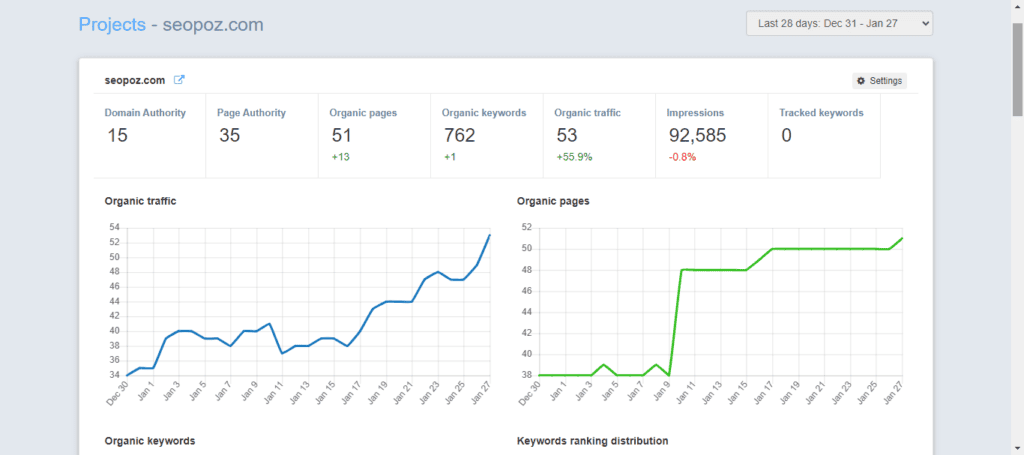This screenshot has height=455, width=1024.
Task: Click the scrollbar up arrow
Action: coord(1016,7)
